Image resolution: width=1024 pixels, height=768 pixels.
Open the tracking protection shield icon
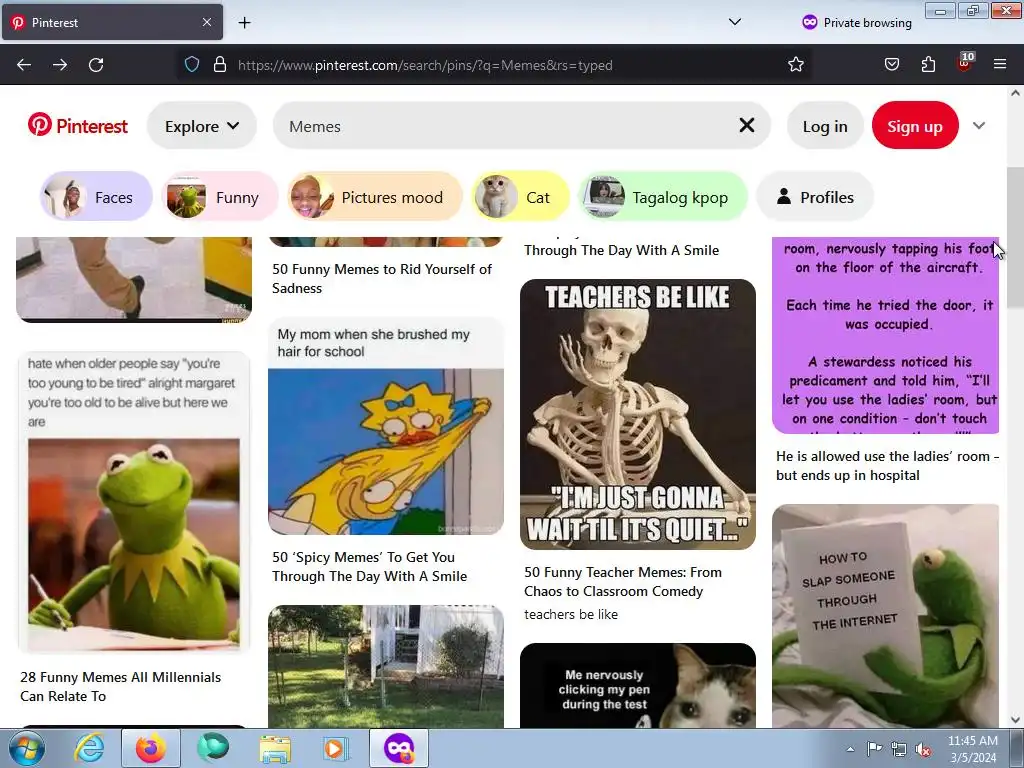click(191, 65)
